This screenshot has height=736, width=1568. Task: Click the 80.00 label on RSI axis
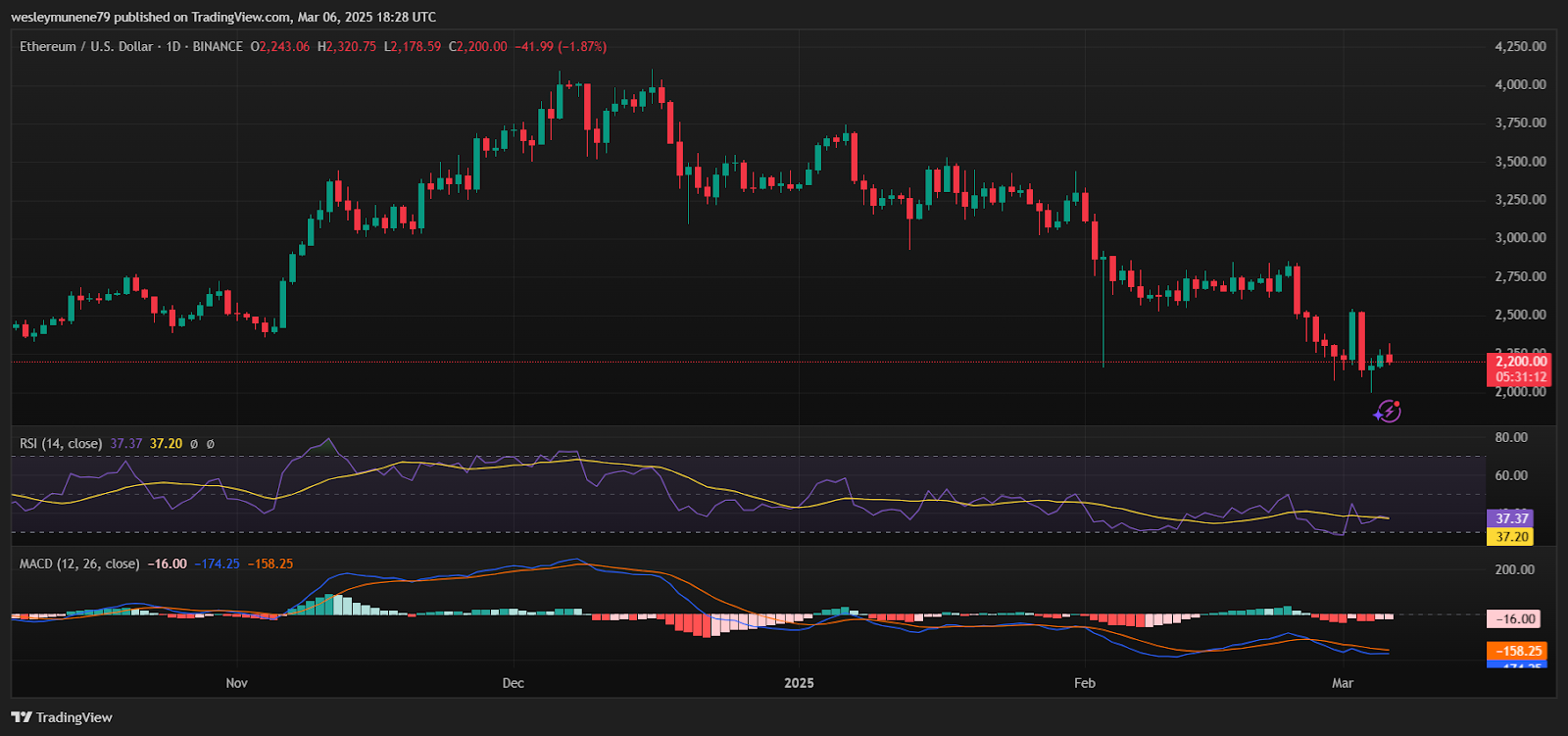(x=1511, y=437)
